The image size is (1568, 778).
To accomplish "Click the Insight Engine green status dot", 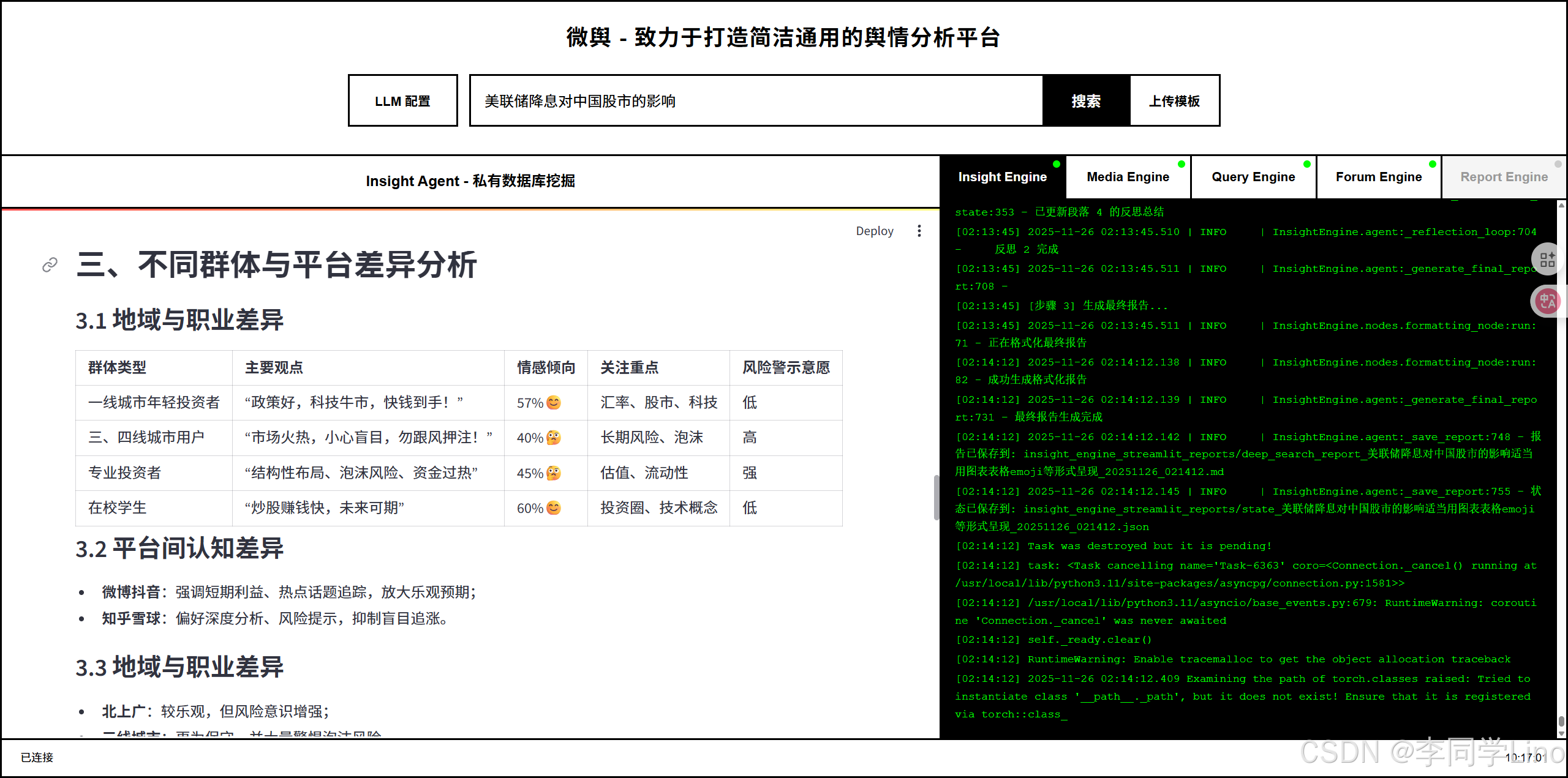I will point(1057,164).
